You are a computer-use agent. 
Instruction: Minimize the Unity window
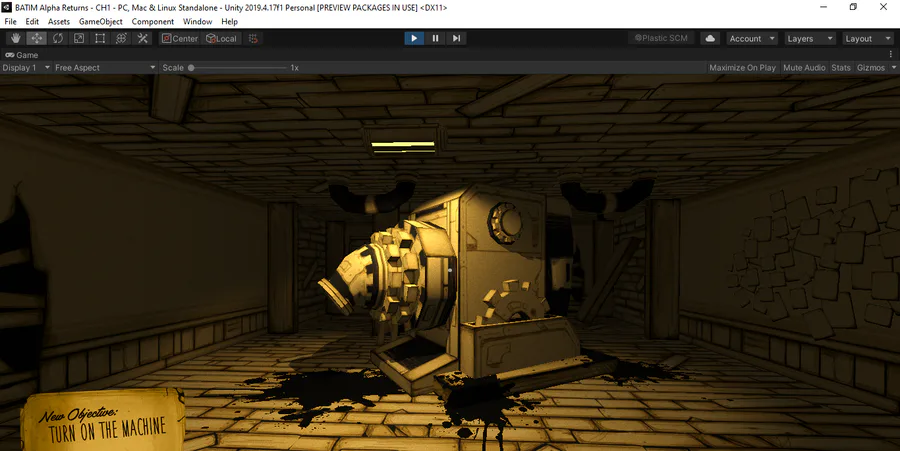coord(824,7)
